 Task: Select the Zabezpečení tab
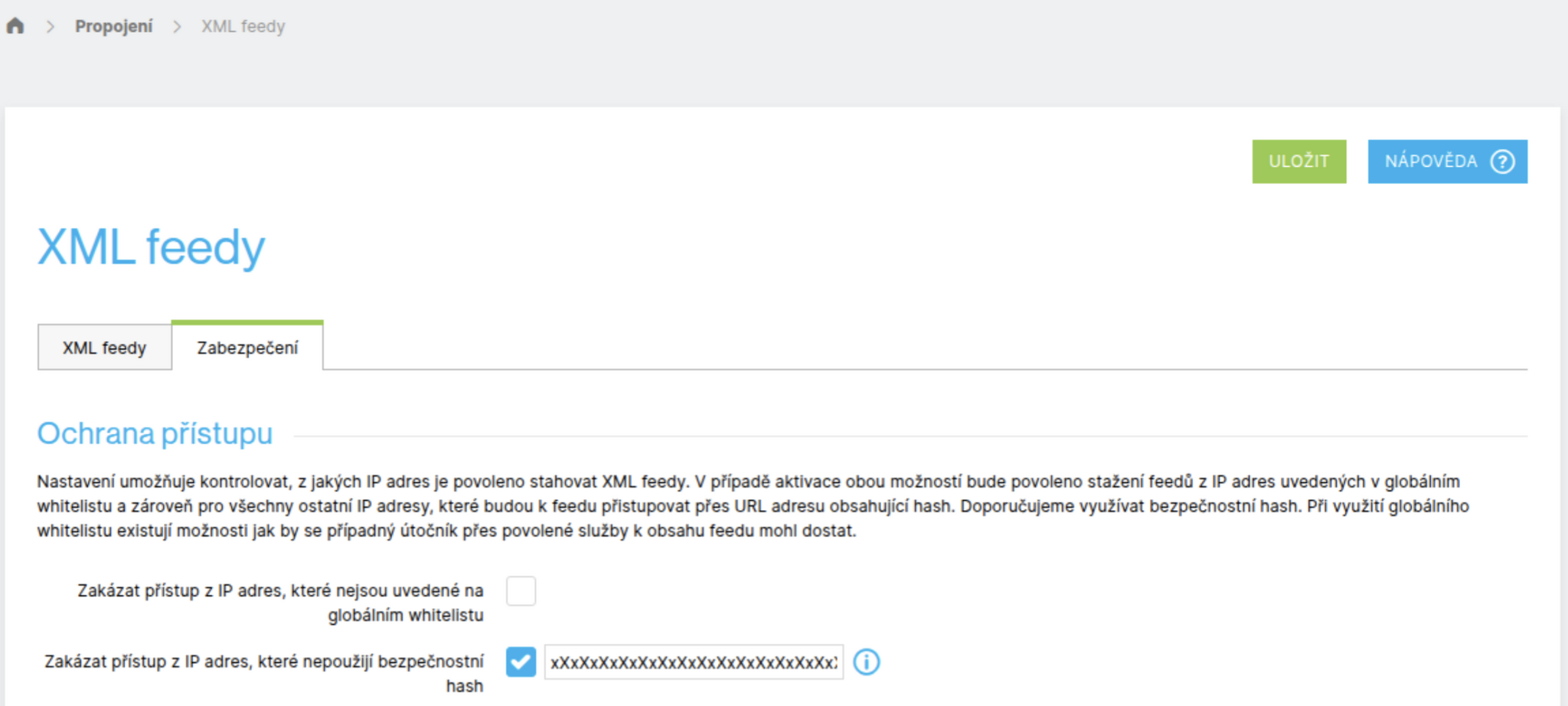pyautogui.click(x=247, y=346)
